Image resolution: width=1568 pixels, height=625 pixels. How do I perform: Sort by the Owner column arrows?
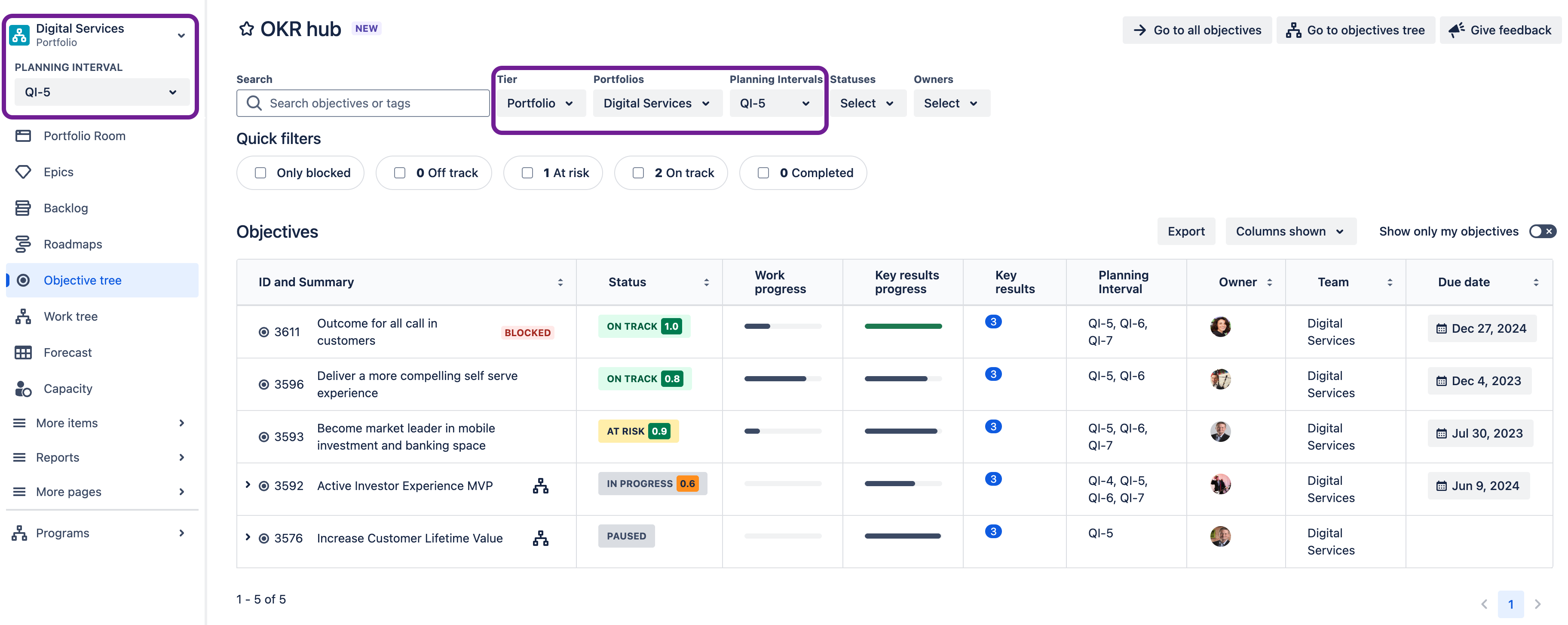(x=1269, y=282)
